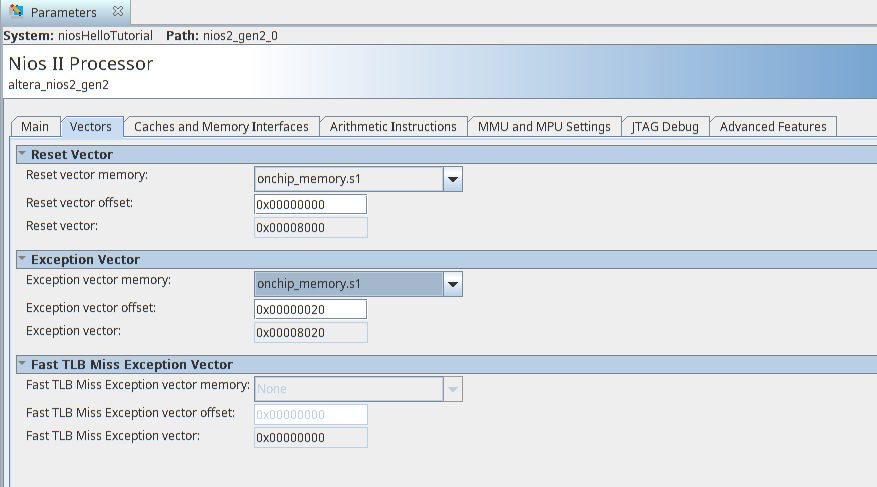Switch to the JTAG Debug tab
The height and width of the screenshot is (487, 877).
665,127
